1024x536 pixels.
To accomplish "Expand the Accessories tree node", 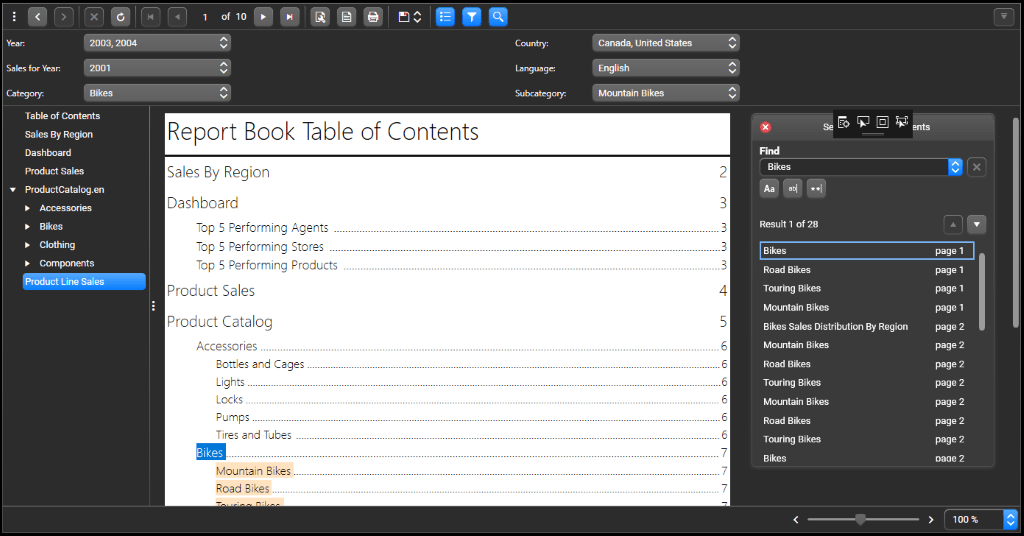I will tap(28, 208).
